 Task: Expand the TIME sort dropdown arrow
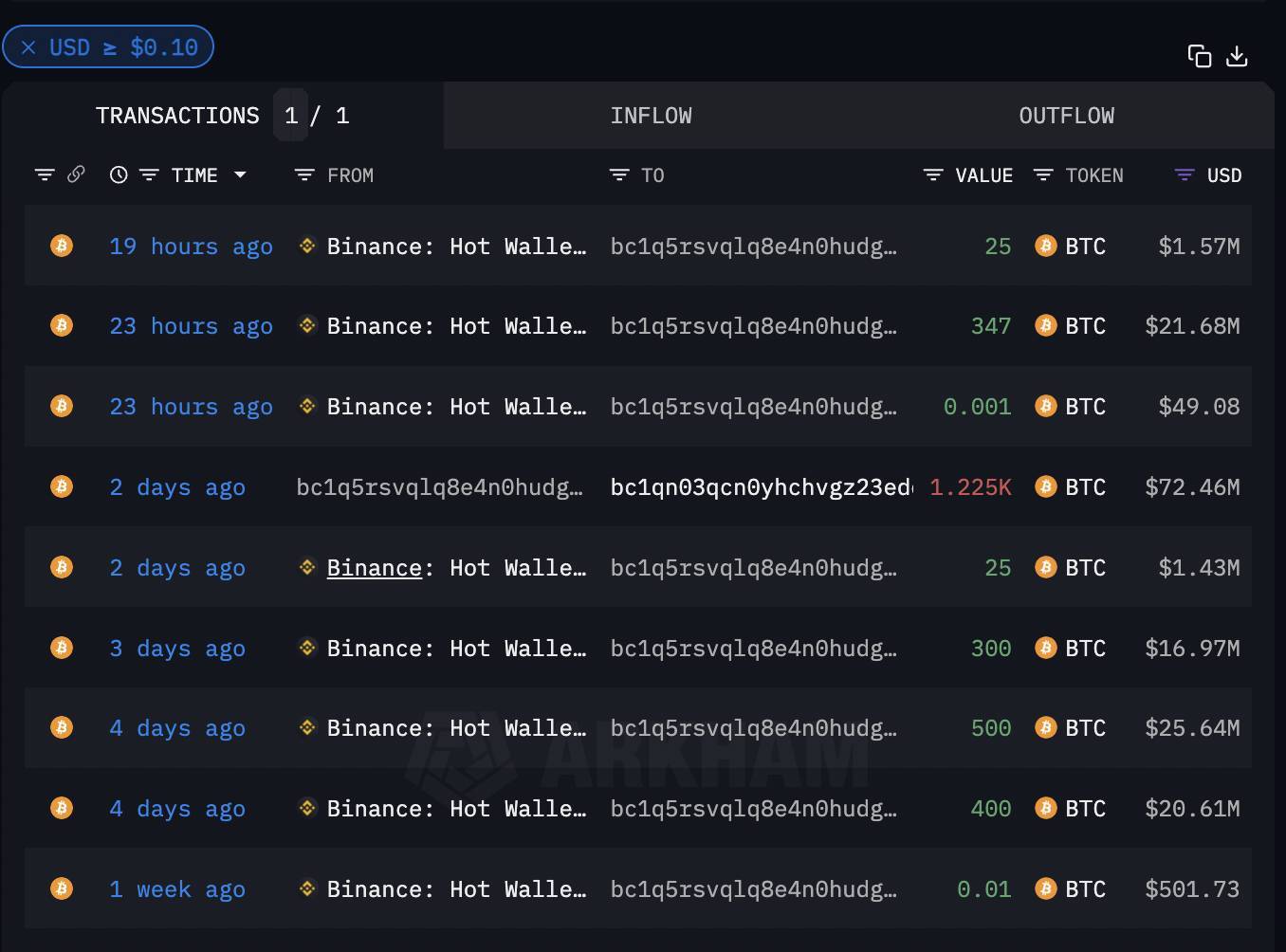coord(240,174)
